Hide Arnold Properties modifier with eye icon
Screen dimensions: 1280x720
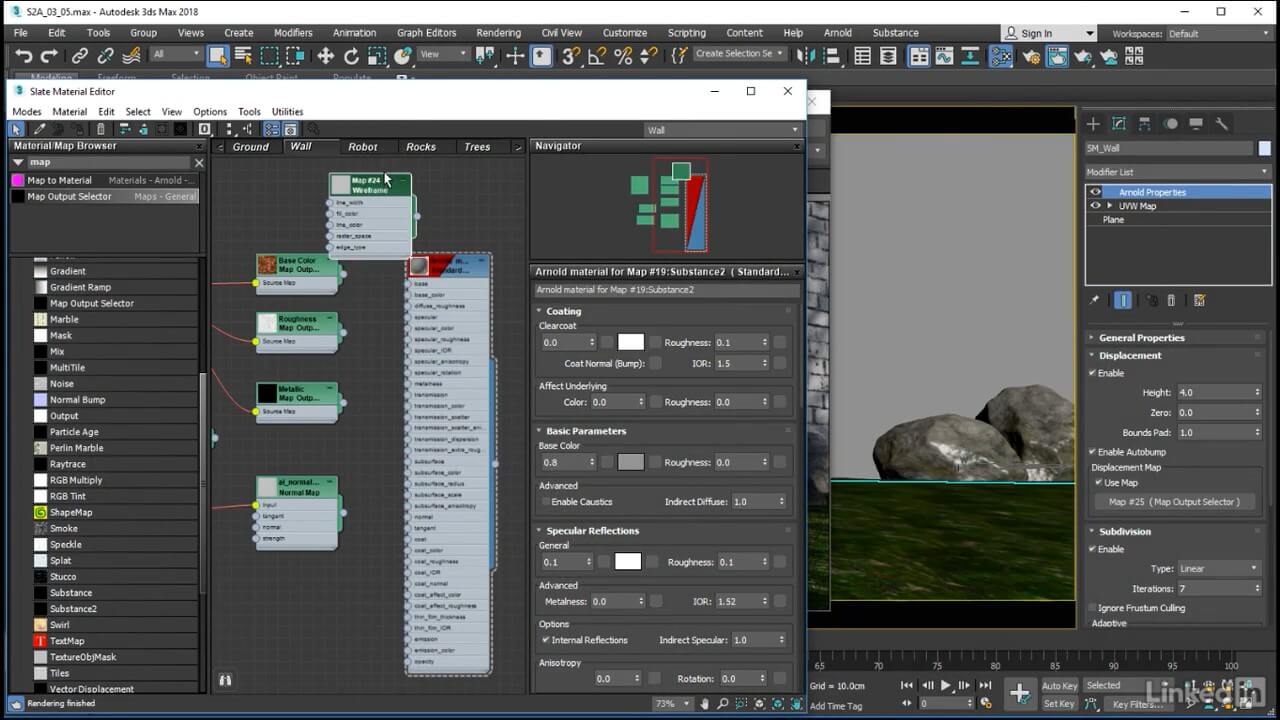point(1095,192)
